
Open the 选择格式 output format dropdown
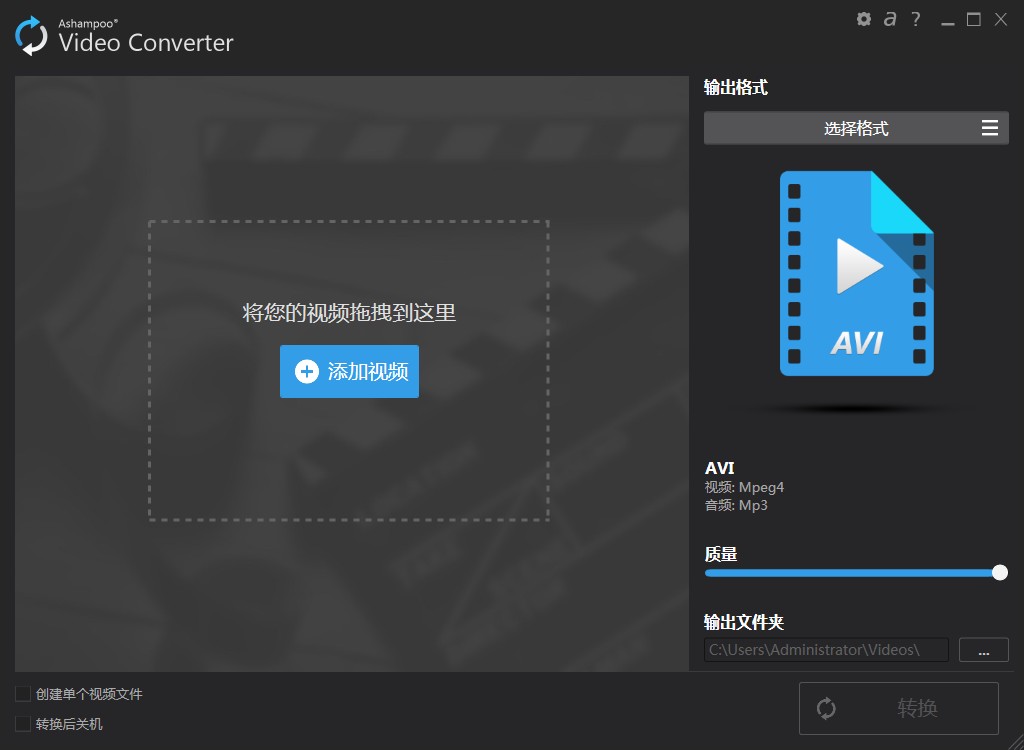point(856,128)
